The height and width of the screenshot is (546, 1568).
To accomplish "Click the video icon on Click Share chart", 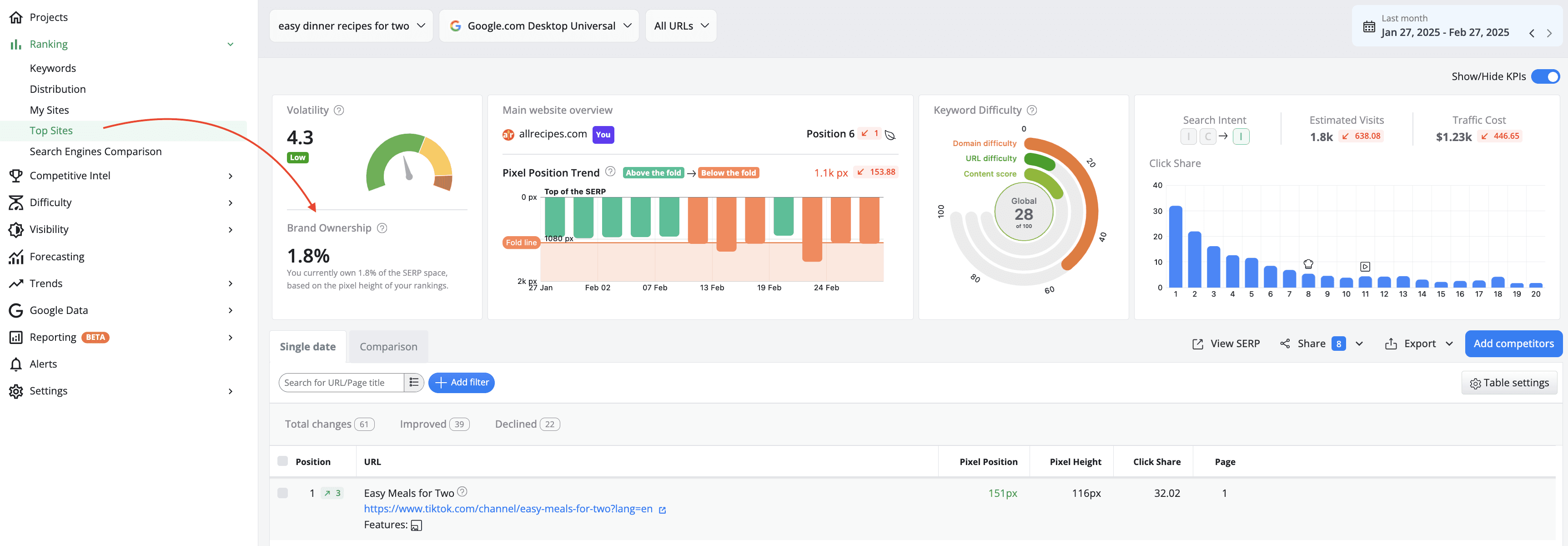I will 1365,267.
